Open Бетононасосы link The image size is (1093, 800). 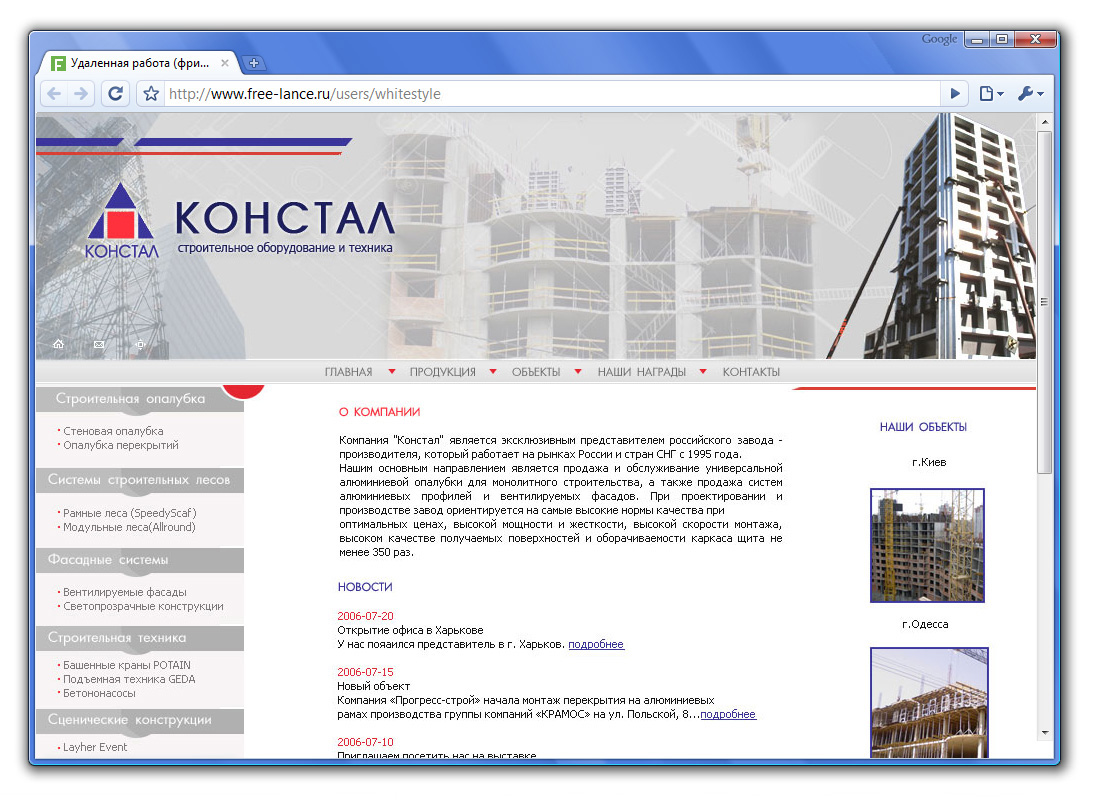99,693
